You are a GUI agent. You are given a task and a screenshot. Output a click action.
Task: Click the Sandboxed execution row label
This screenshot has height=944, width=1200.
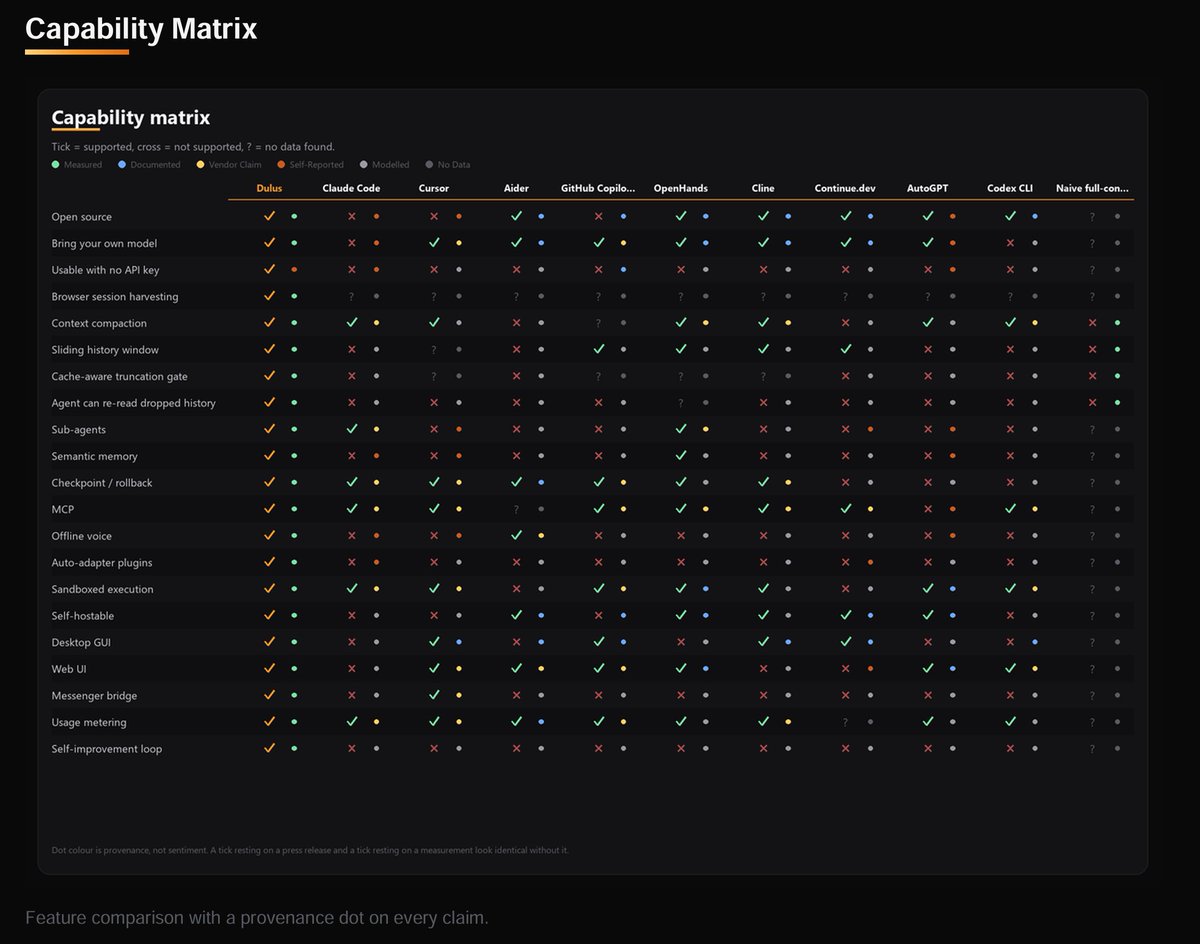(x=103, y=589)
